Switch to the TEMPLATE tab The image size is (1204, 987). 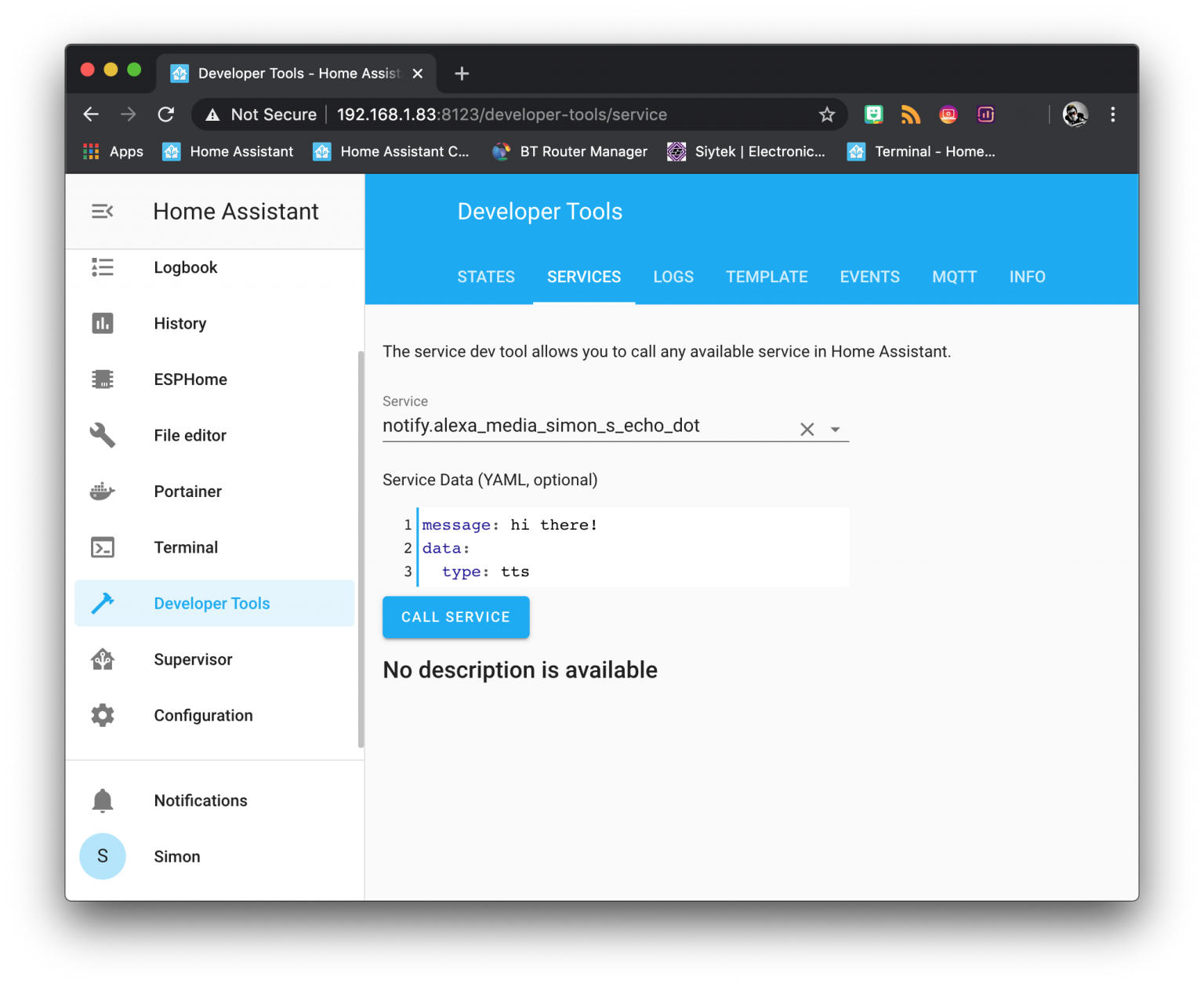[x=767, y=277]
